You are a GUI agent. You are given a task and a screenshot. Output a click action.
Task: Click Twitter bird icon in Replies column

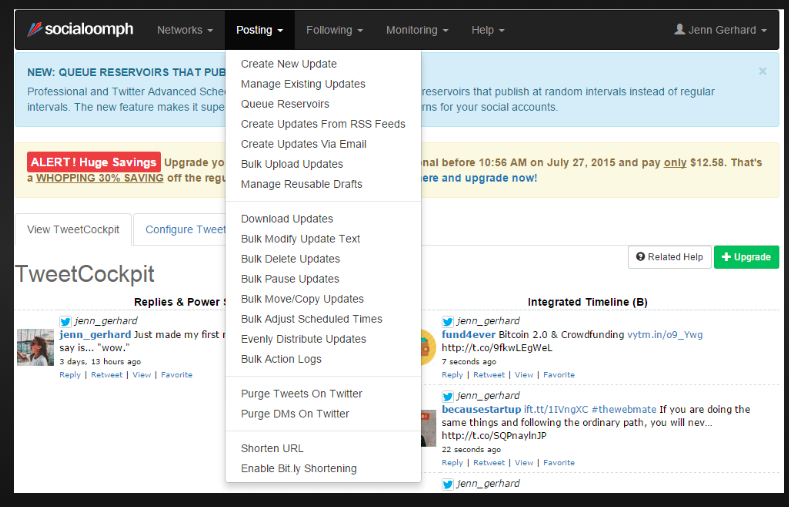coord(65,321)
